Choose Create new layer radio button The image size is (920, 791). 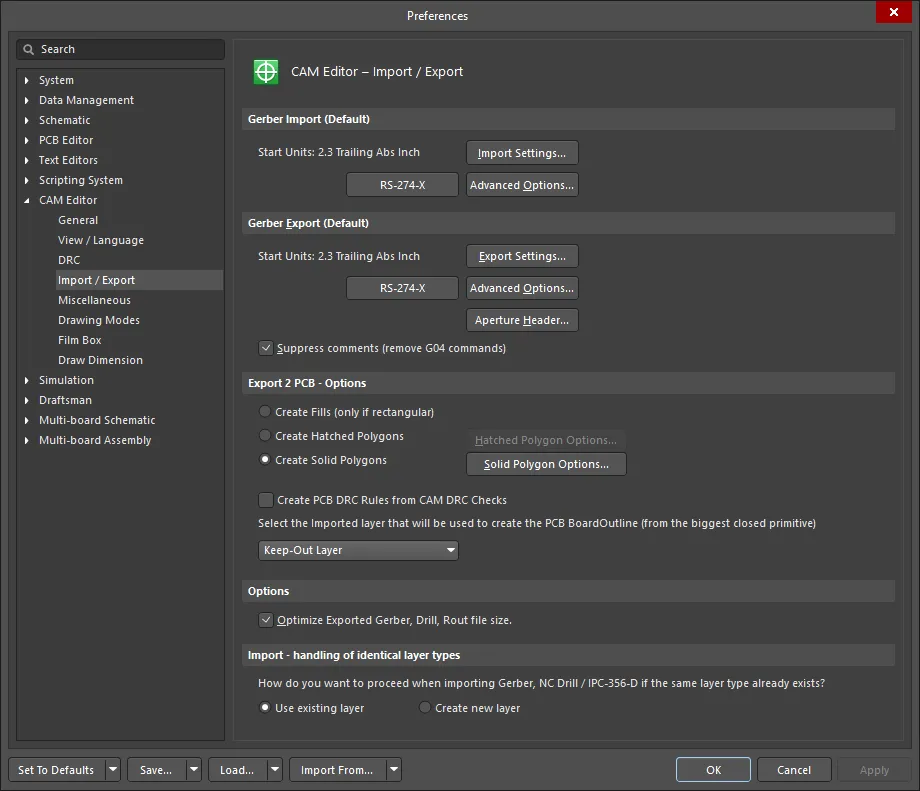pyautogui.click(x=425, y=708)
